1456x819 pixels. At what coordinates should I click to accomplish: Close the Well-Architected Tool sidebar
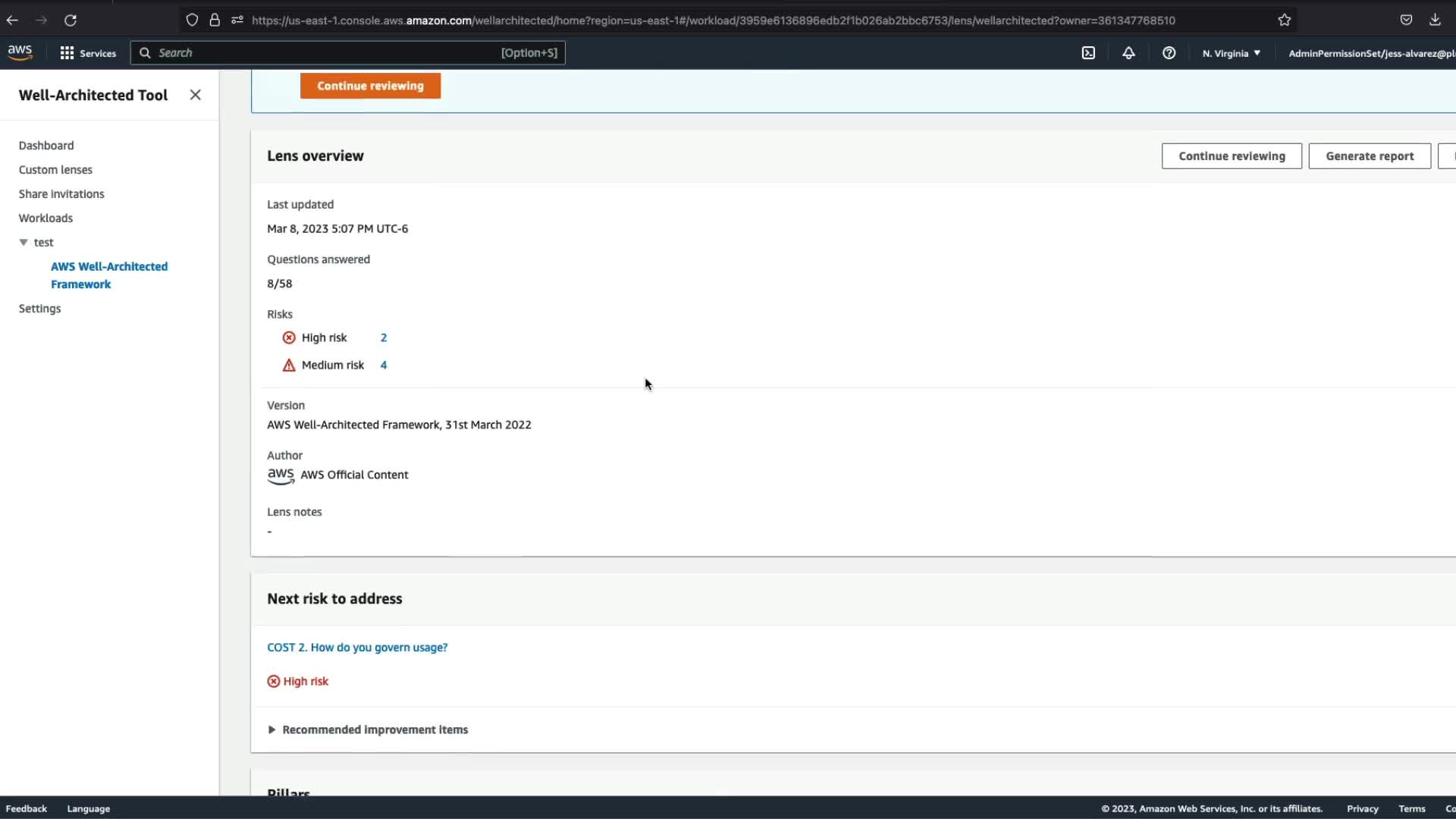coord(195,95)
